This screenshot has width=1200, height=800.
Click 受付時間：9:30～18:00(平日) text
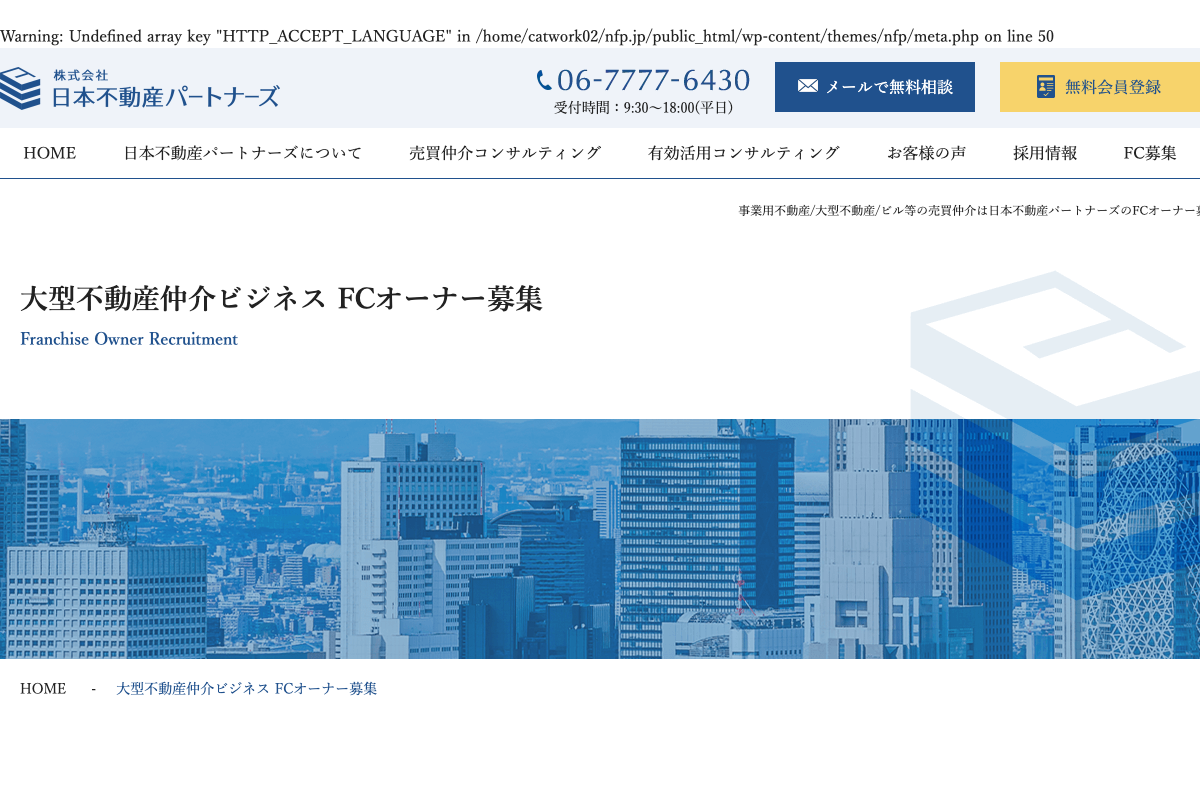[x=644, y=108]
